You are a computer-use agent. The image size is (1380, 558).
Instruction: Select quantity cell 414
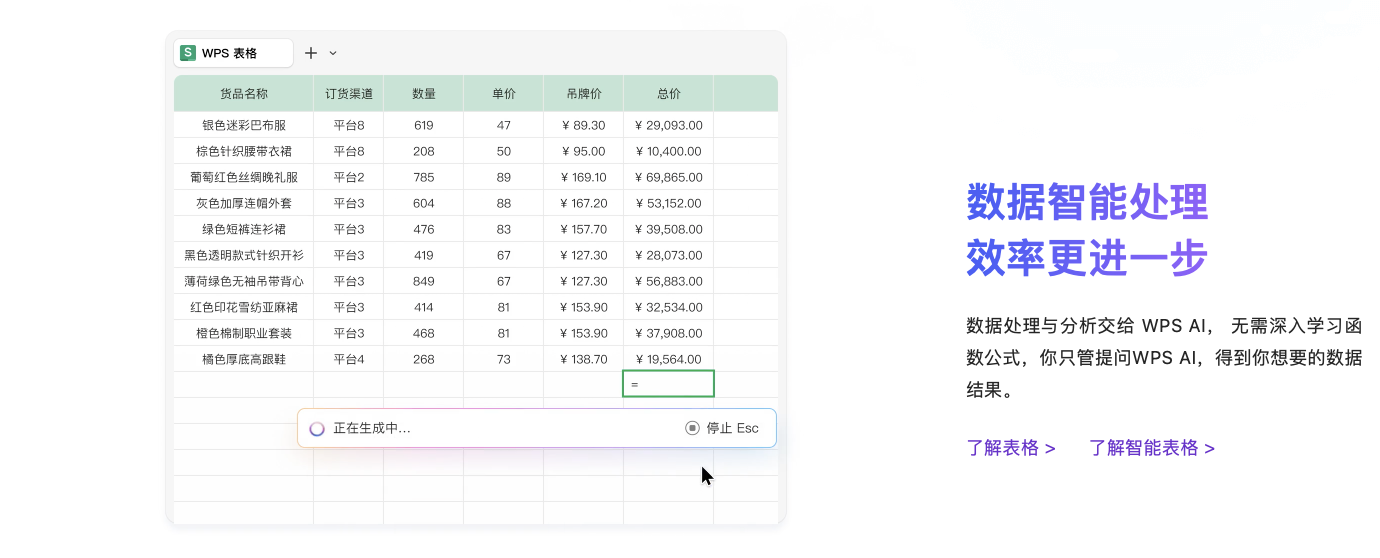point(424,307)
